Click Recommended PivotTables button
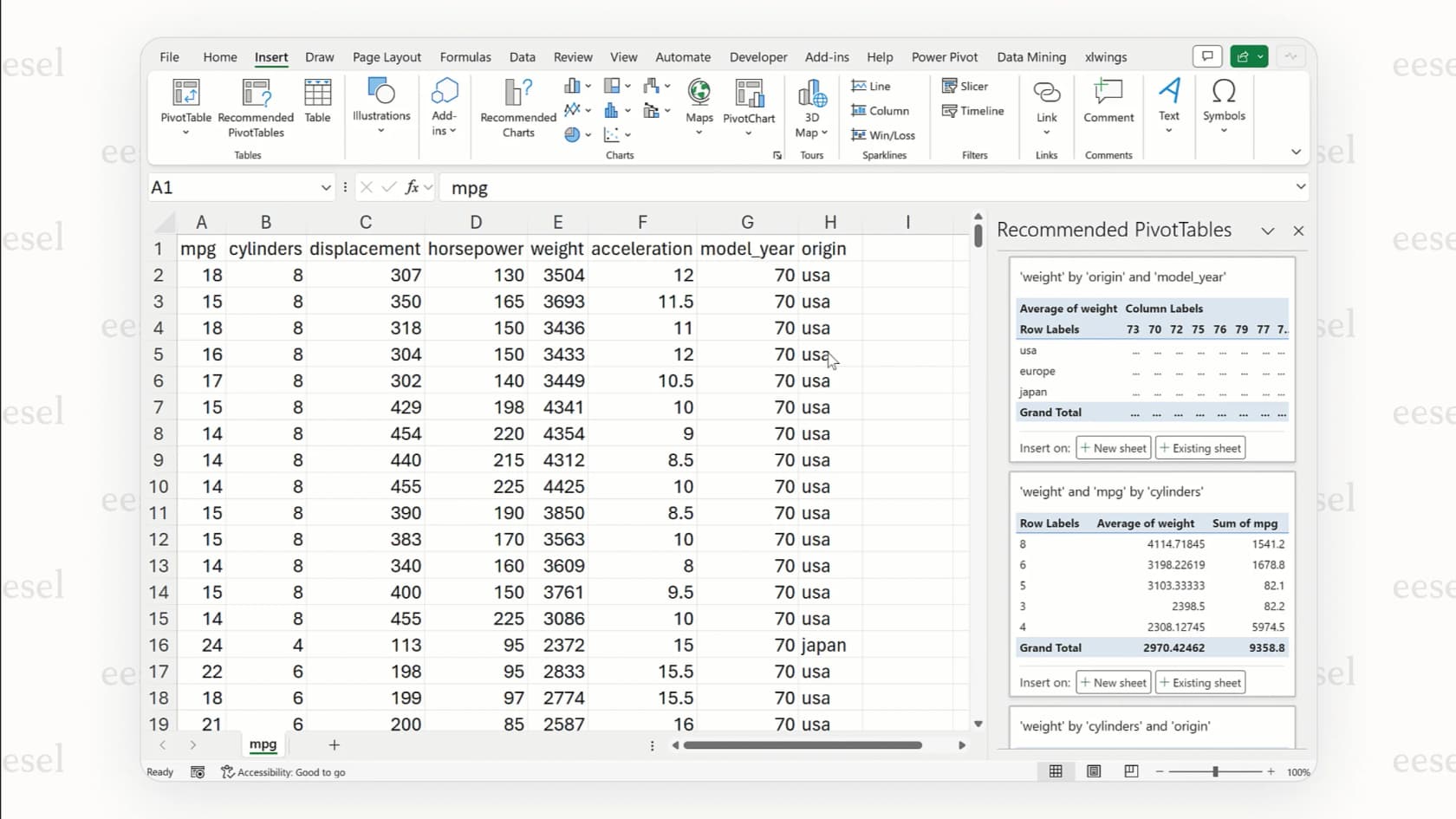 pos(256,107)
